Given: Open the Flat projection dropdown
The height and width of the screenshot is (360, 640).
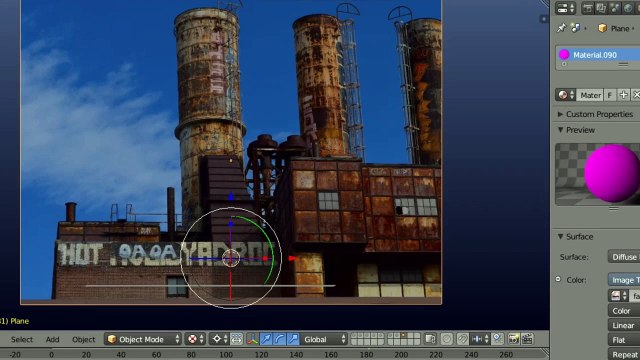Looking at the screenshot, I should pos(624,340).
